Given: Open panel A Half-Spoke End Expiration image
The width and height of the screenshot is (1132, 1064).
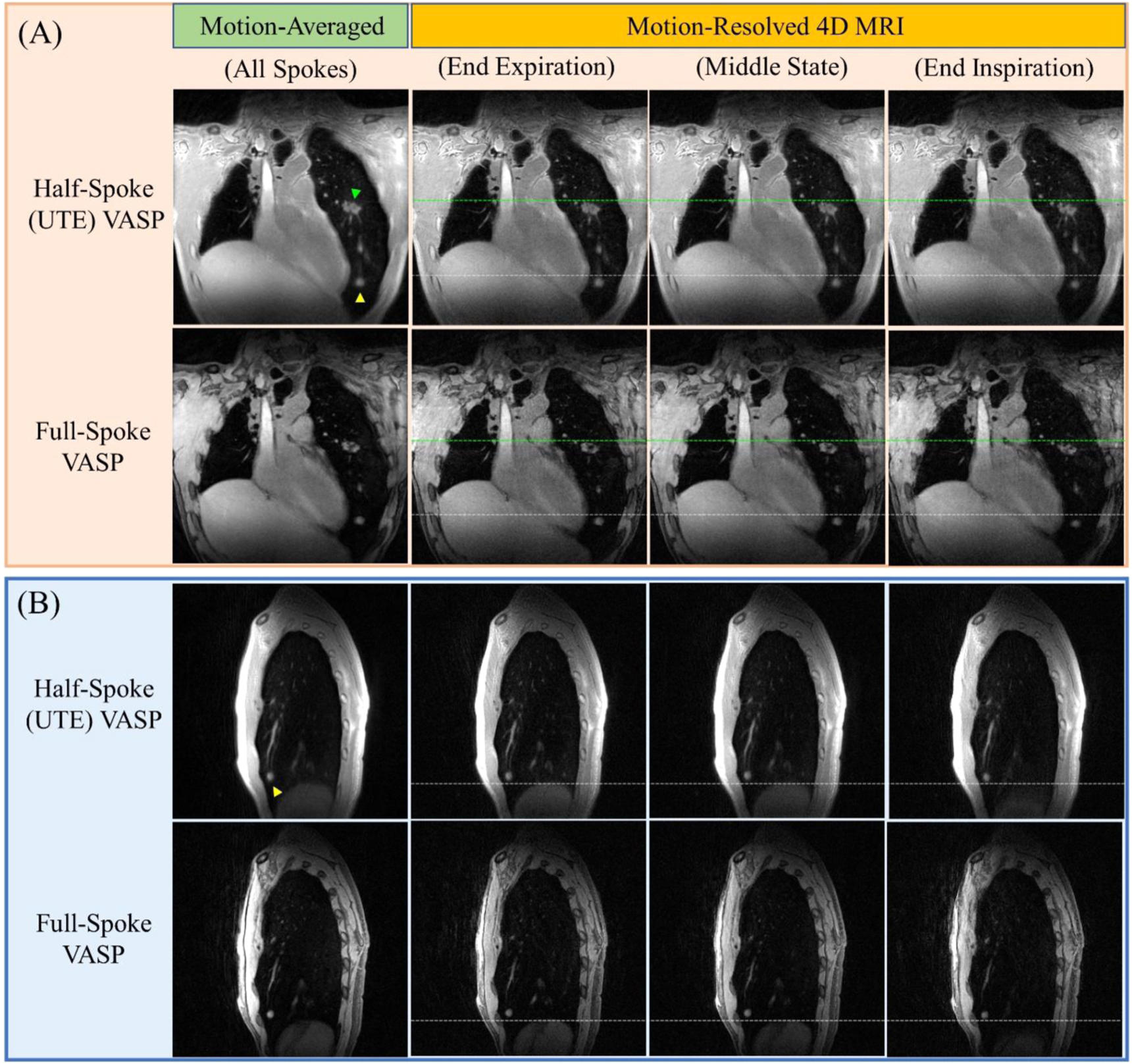Looking at the screenshot, I should point(529,207).
